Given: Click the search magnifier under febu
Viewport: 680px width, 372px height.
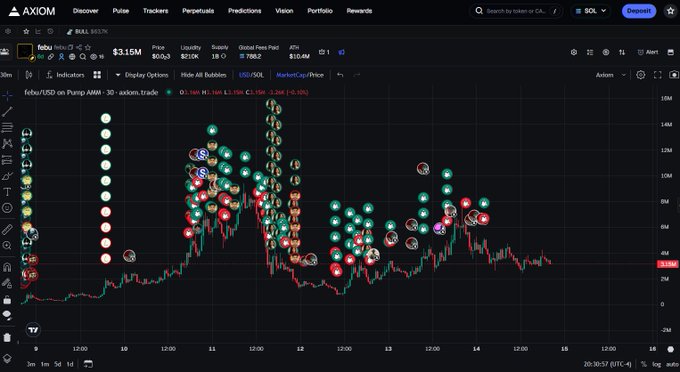Looking at the screenshot, I should pos(82,57).
